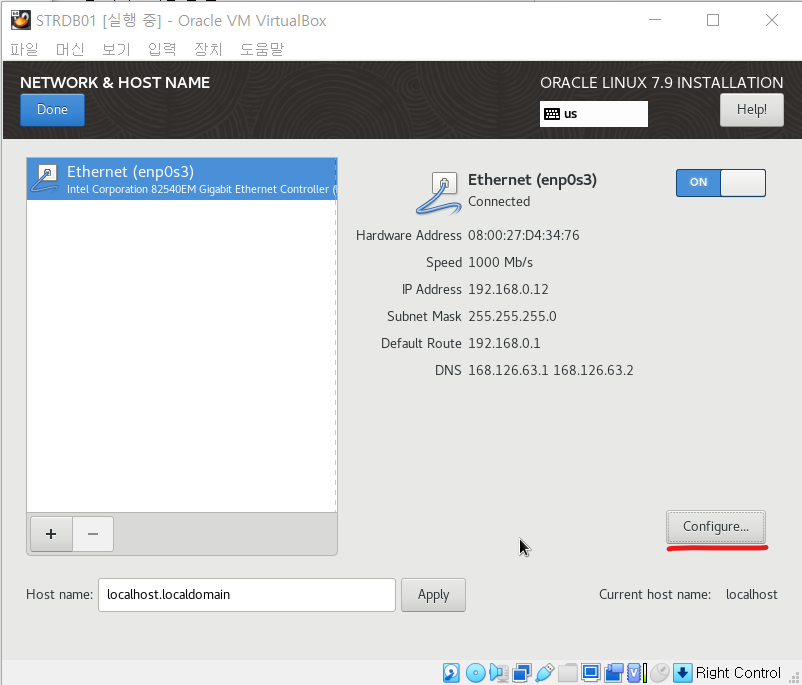
Task: Click the Subnet Mask value 255.255.255.0
Action: pyautogui.click(x=512, y=316)
